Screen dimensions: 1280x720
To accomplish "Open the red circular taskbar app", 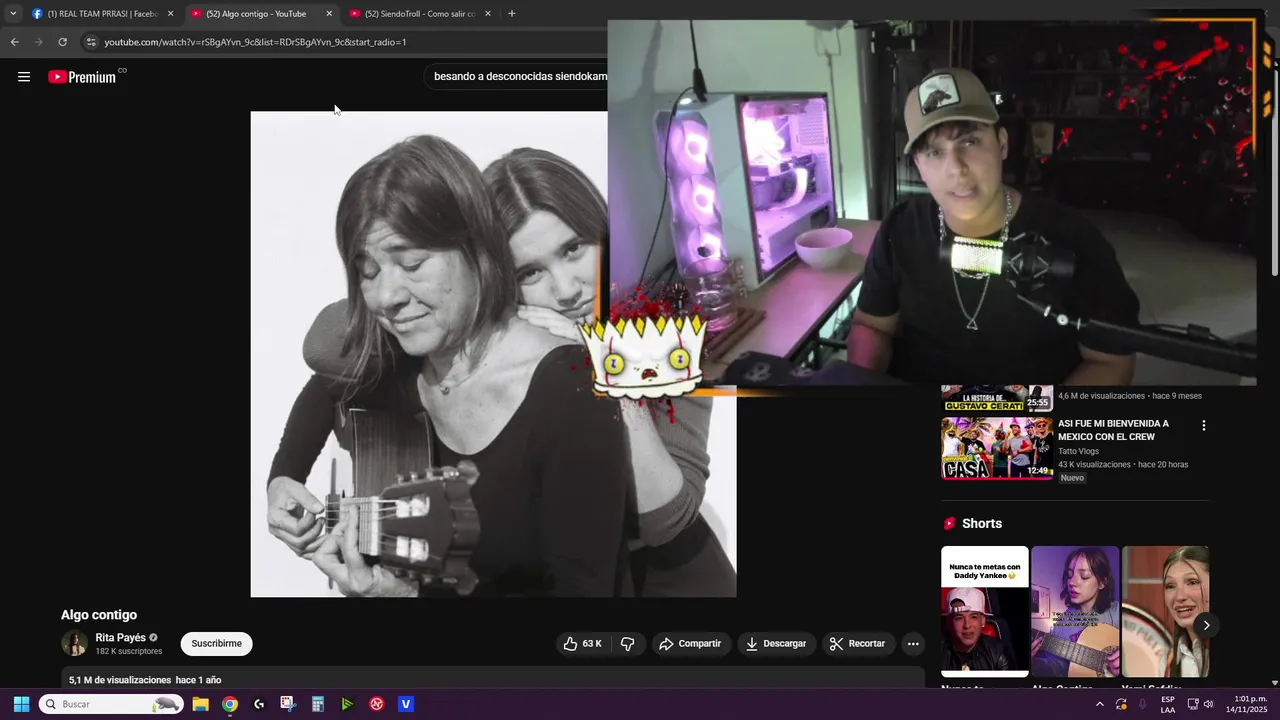I will (x=377, y=704).
